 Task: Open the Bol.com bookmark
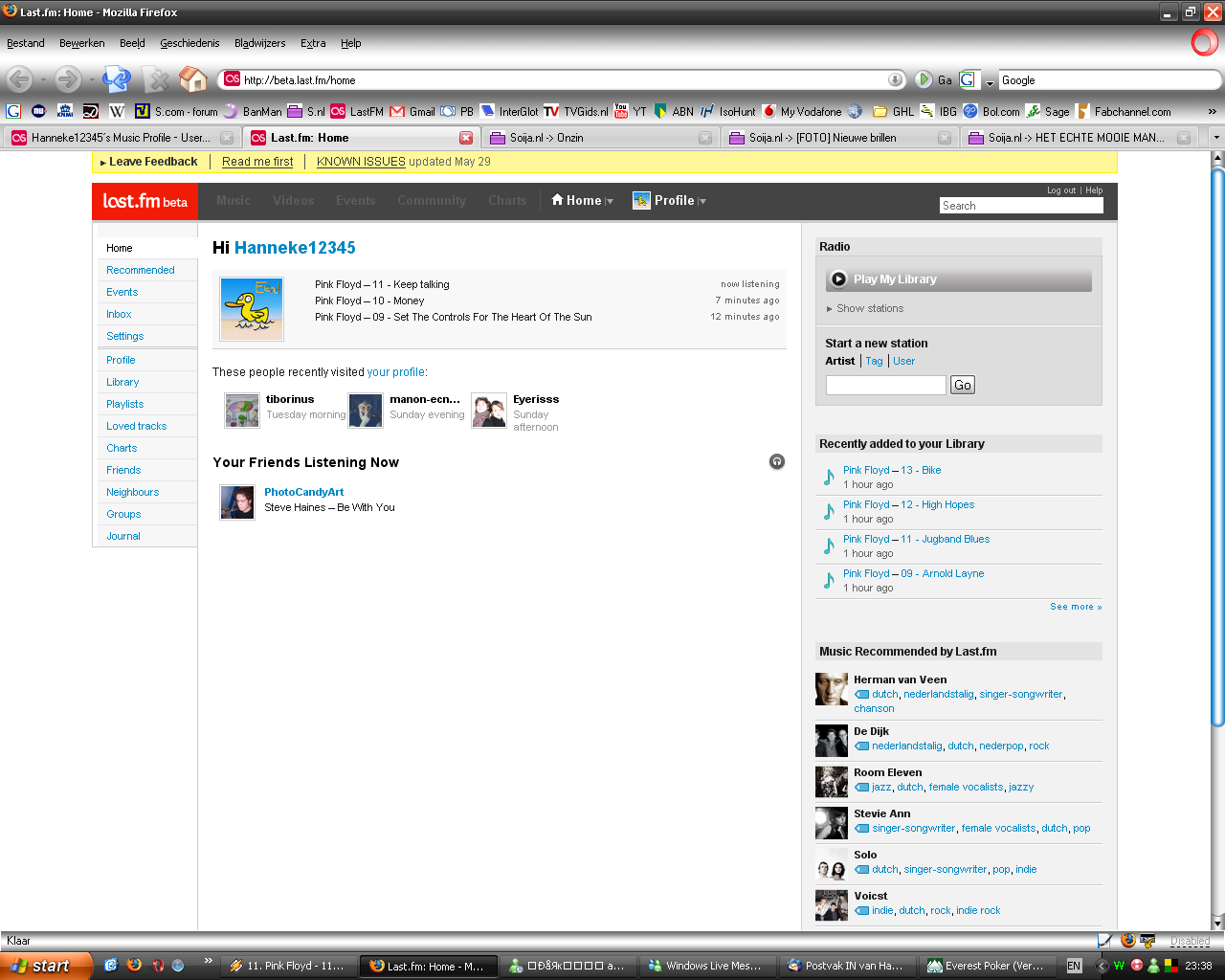[991, 111]
